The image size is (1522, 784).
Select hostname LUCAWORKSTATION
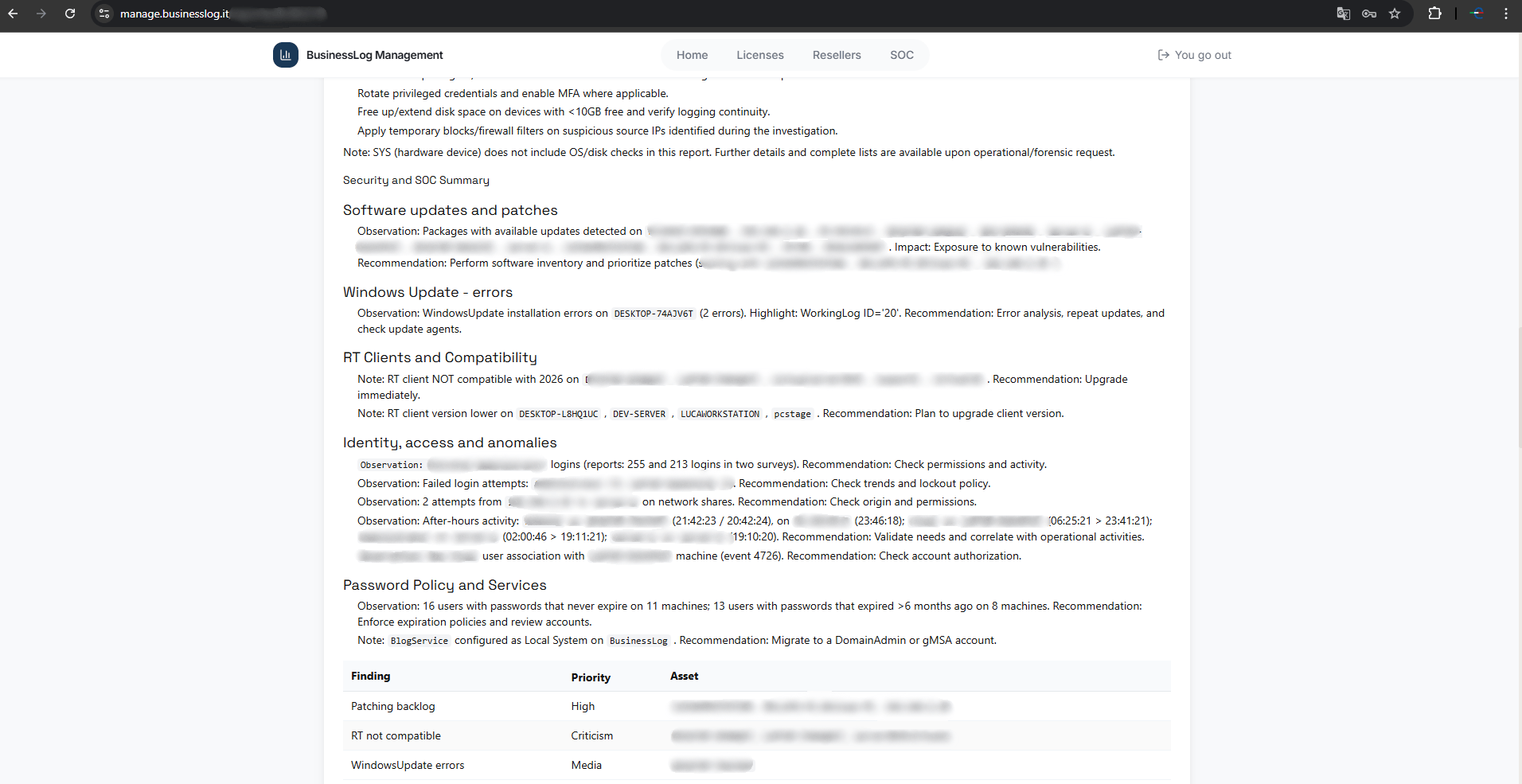pyautogui.click(x=720, y=414)
